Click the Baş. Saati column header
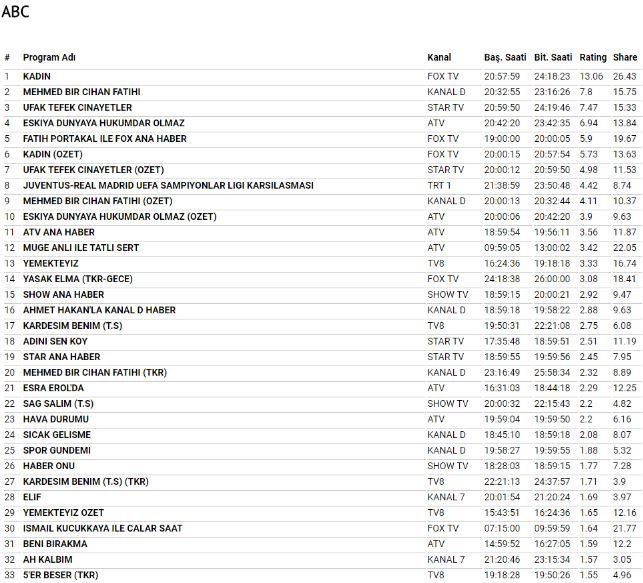The width and height of the screenshot is (643, 583). (x=504, y=57)
